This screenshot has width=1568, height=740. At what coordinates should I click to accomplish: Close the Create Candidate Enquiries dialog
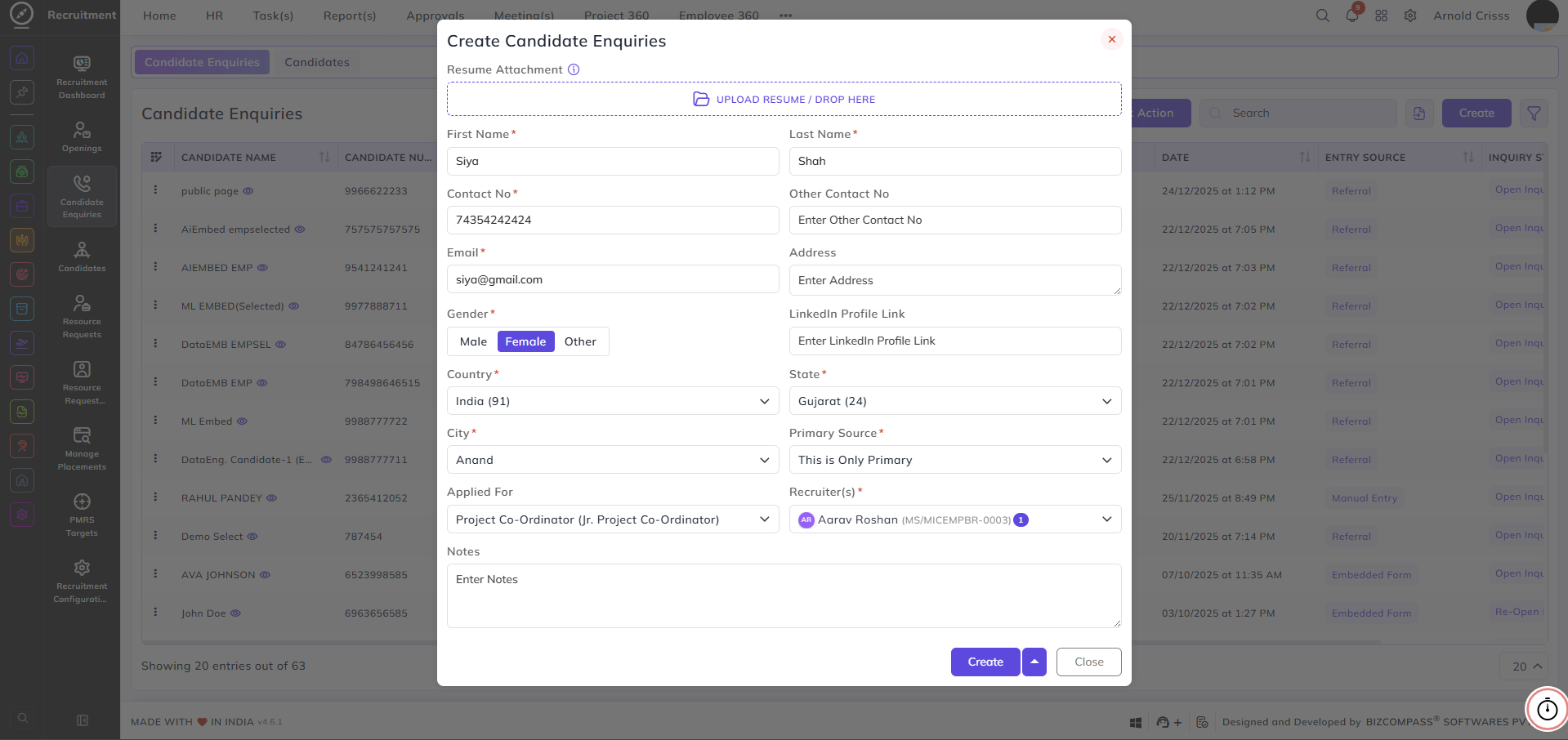[x=1112, y=39]
